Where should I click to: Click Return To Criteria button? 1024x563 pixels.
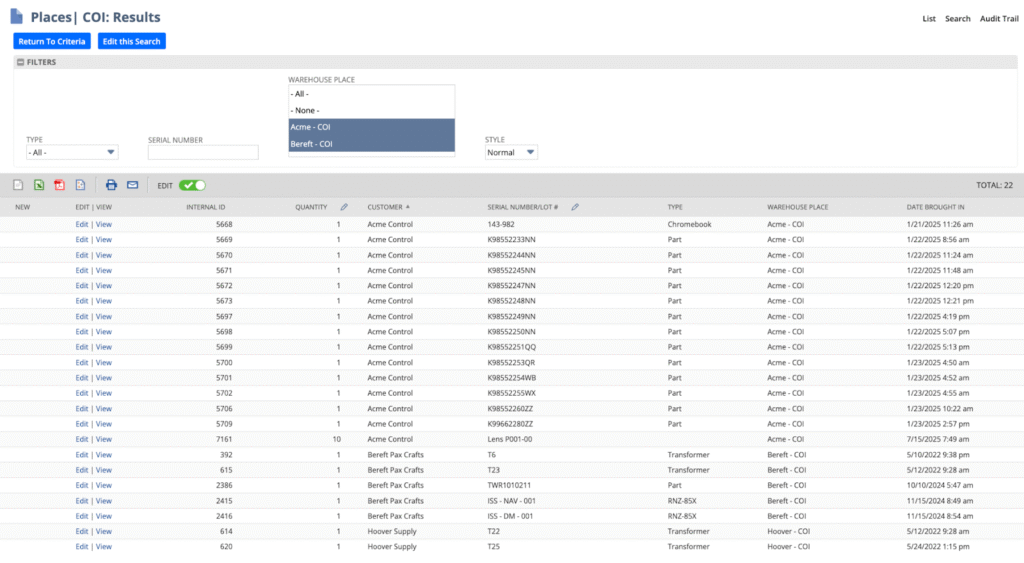52,41
